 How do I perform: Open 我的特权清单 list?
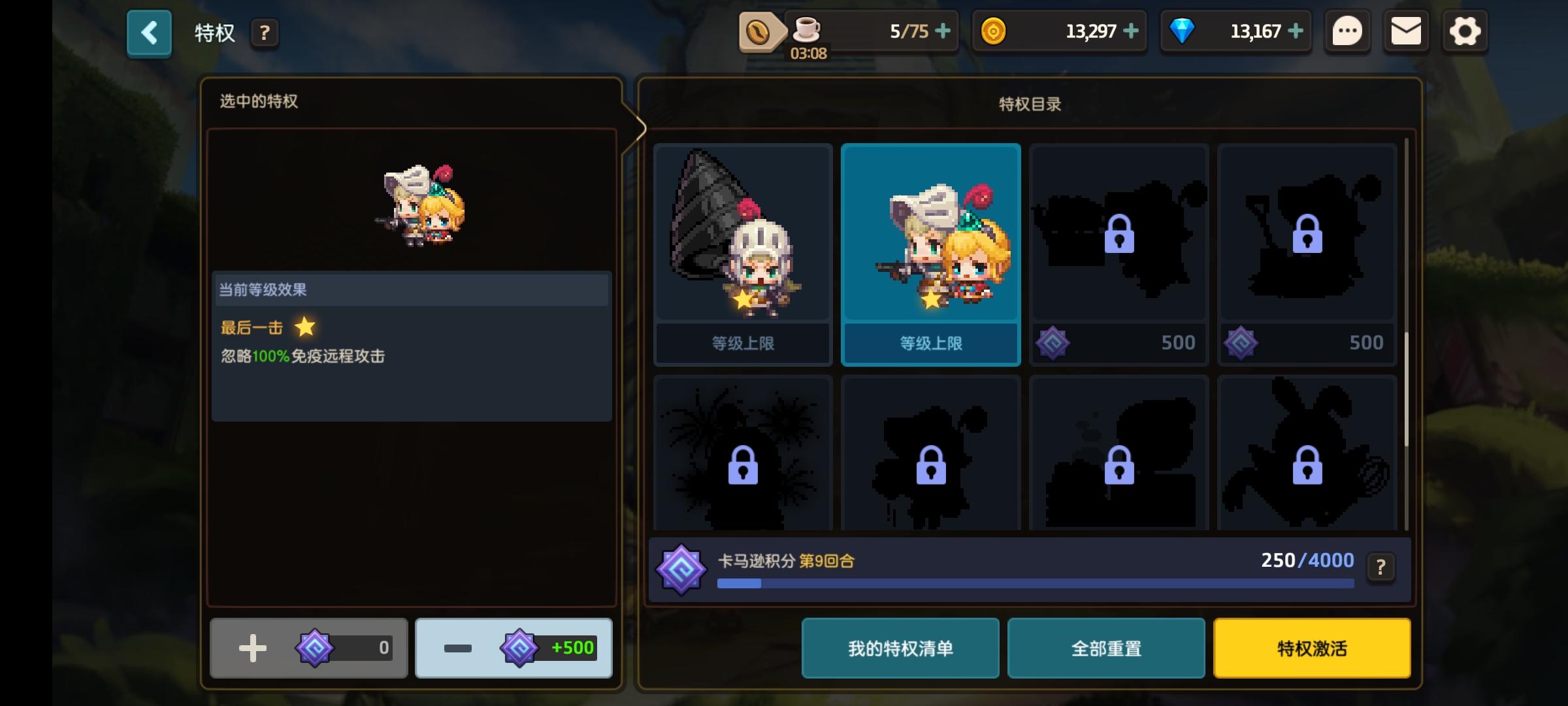[x=900, y=648]
